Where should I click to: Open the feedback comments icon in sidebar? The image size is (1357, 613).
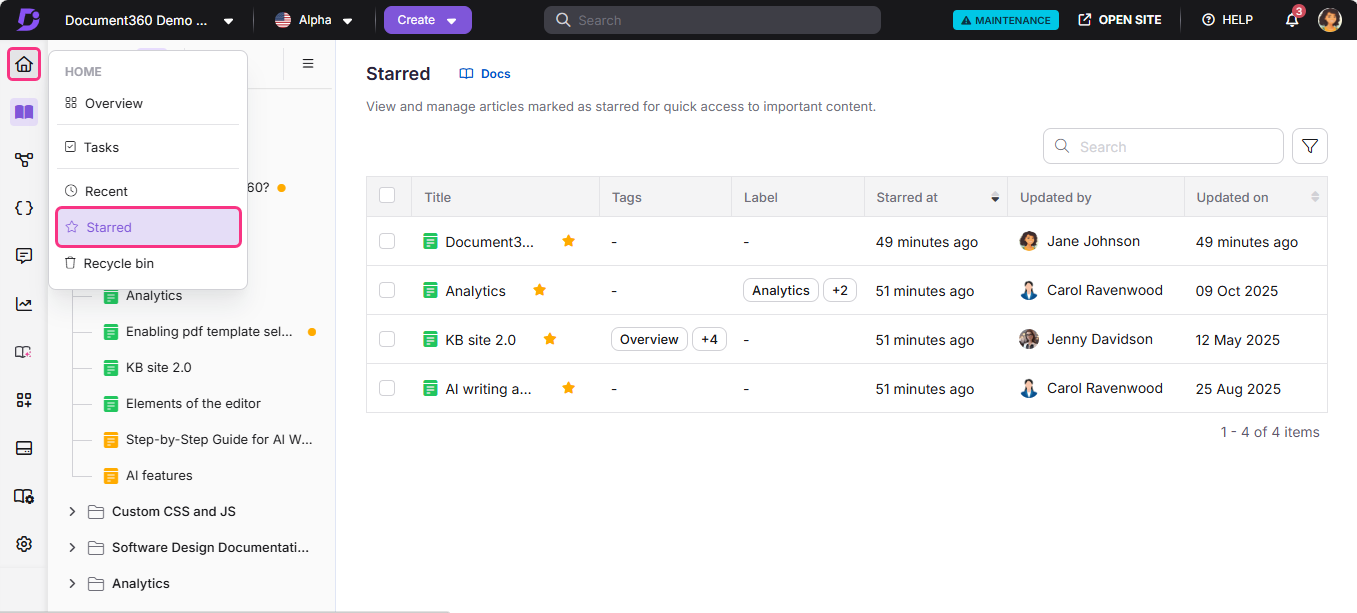(24, 256)
